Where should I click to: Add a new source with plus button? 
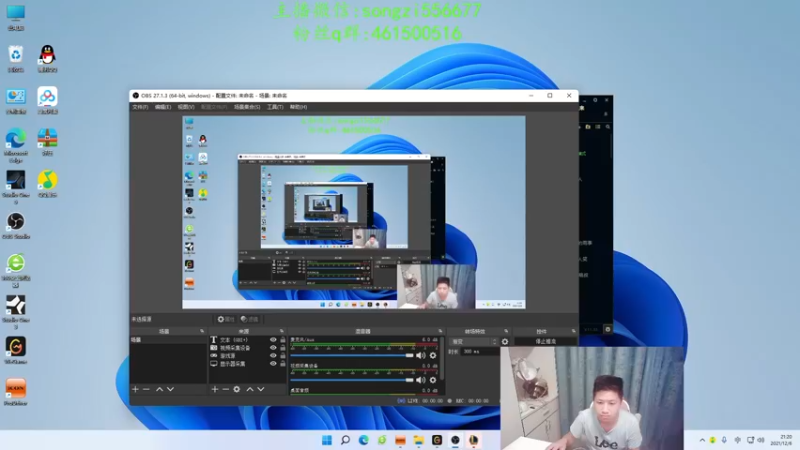point(215,389)
